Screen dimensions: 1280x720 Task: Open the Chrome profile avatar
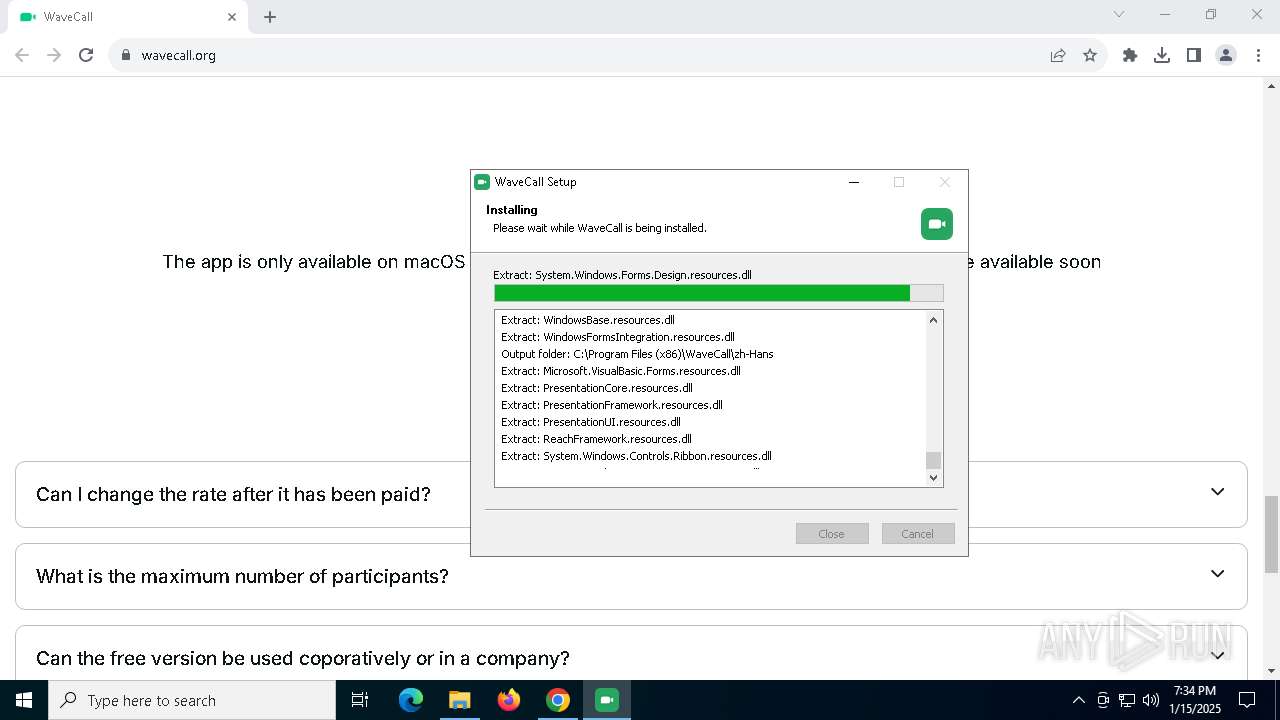[1226, 55]
